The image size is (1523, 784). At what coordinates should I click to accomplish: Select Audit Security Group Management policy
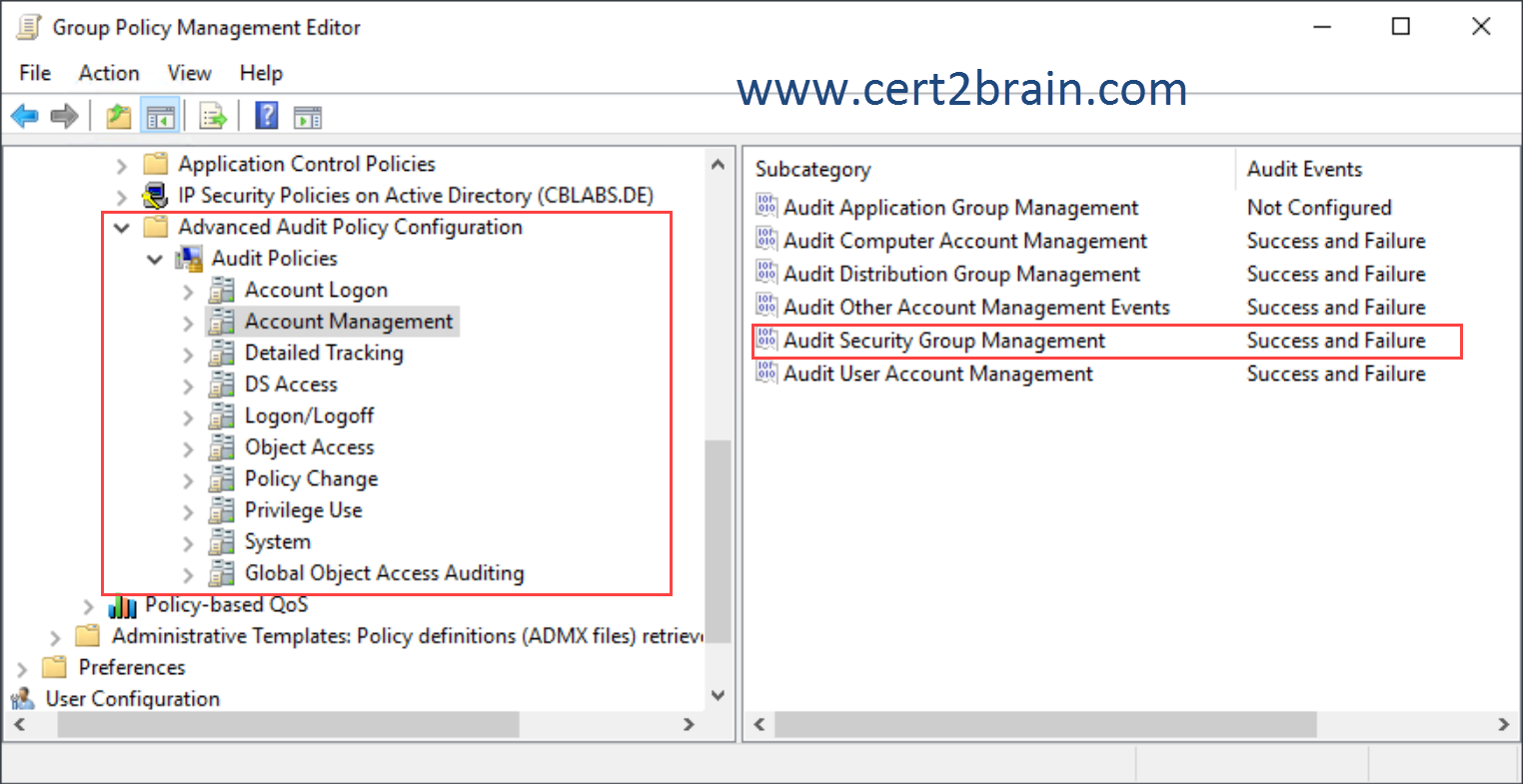pyautogui.click(x=944, y=341)
